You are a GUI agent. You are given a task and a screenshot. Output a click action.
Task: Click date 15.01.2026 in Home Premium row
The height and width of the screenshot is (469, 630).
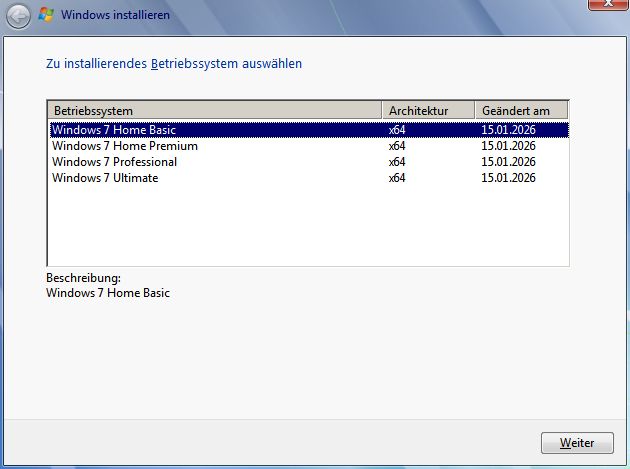point(509,146)
